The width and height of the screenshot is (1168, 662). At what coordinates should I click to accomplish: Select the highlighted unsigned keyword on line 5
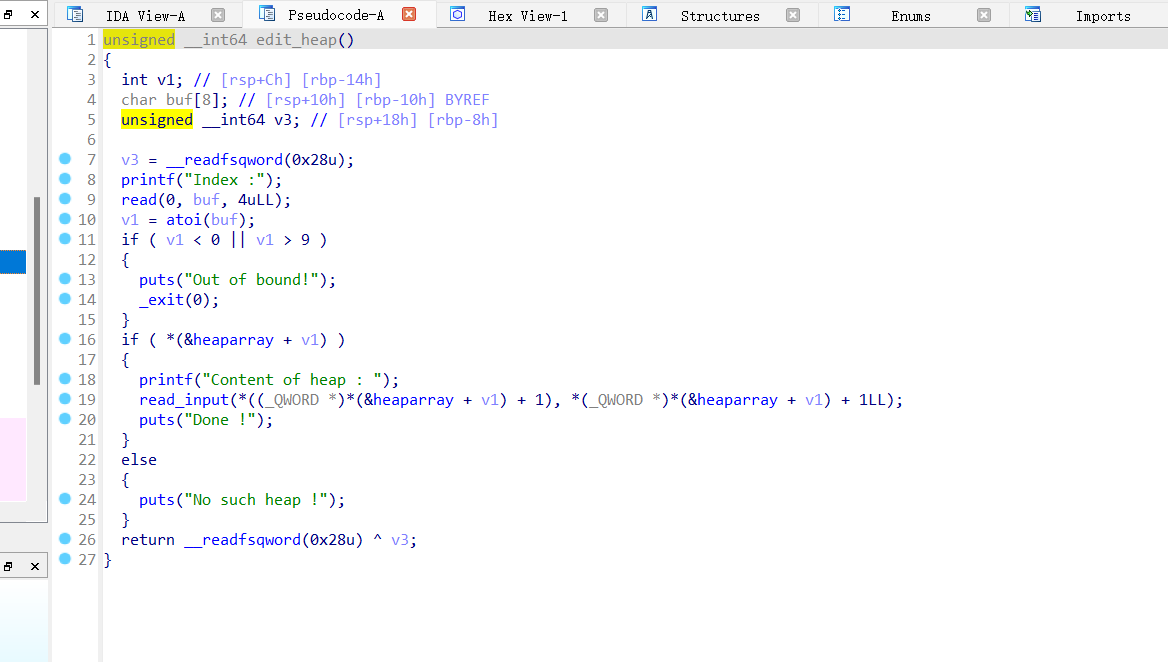tap(157, 120)
